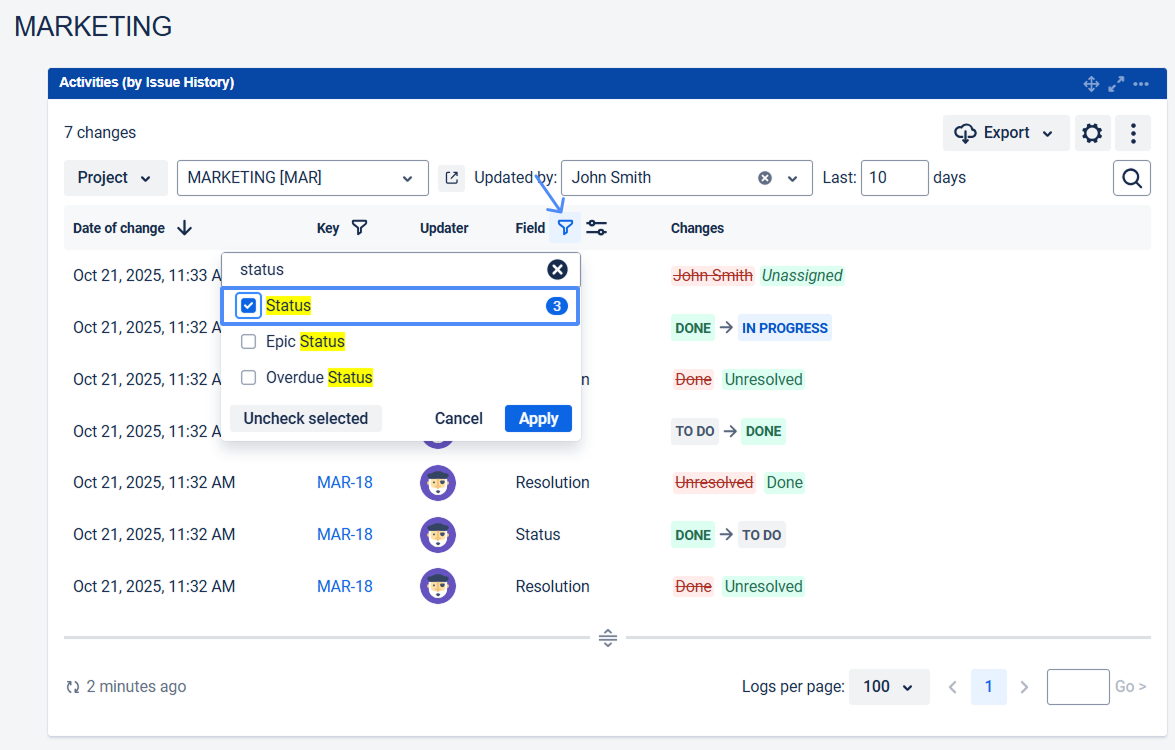The height and width of the screenshot is (750, 1175).
Task: Click the settings gear icon
Action: coord(1092,133)
